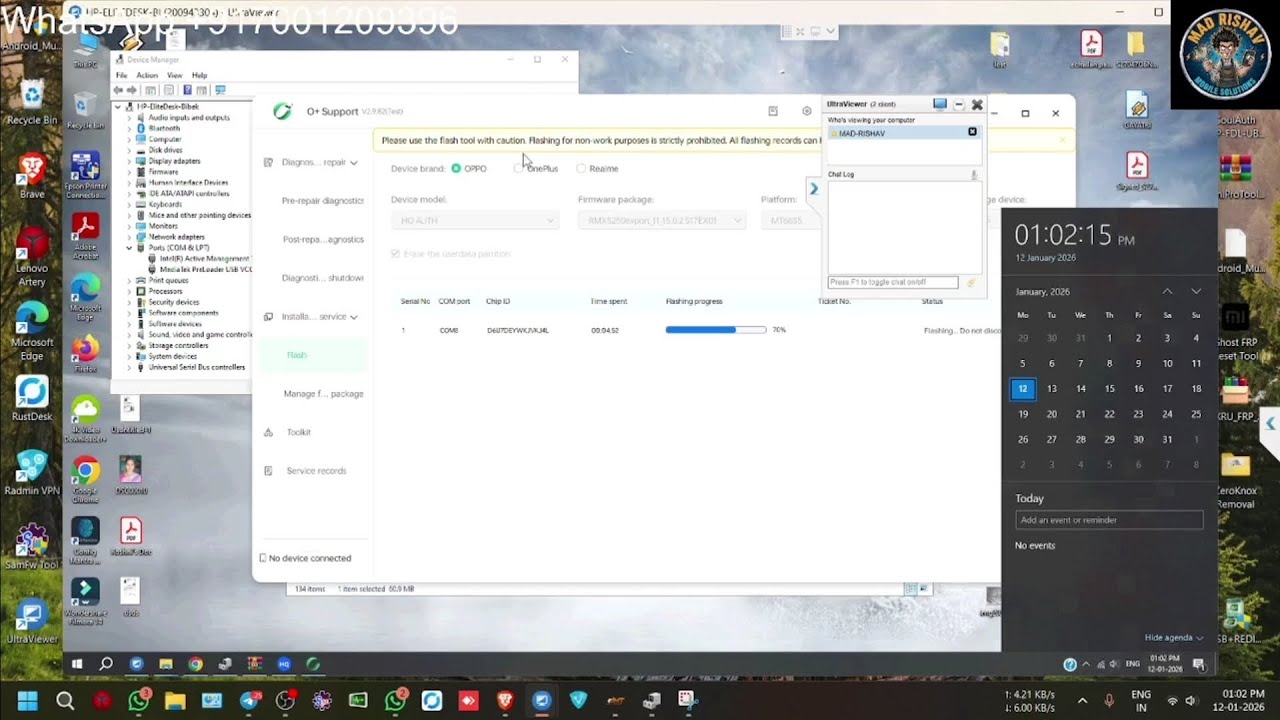Open Post-repair diagnostics sidebar item

pos(323,240)
